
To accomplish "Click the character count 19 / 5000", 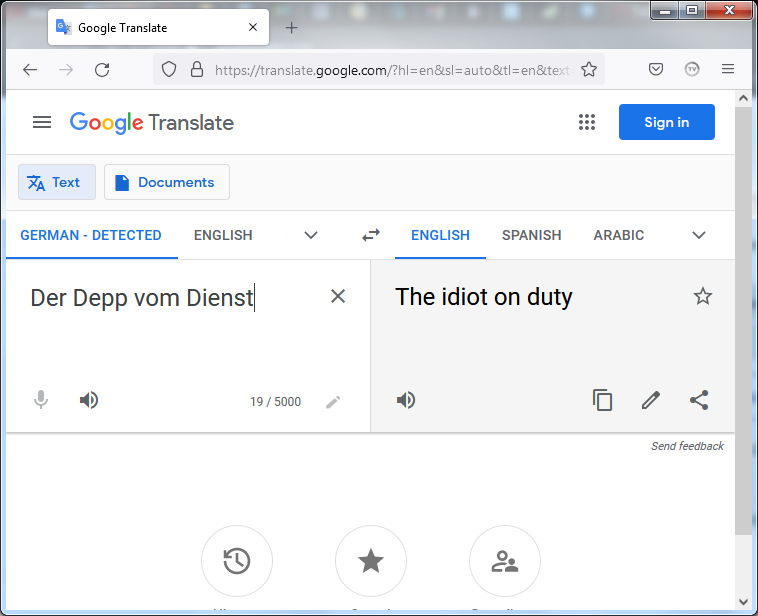I will pyautogui.click(x=275, y=402).
